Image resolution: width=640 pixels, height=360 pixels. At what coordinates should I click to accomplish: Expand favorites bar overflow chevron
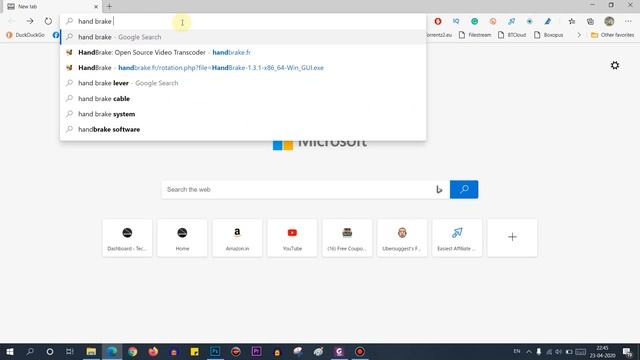tap(579, 35)
